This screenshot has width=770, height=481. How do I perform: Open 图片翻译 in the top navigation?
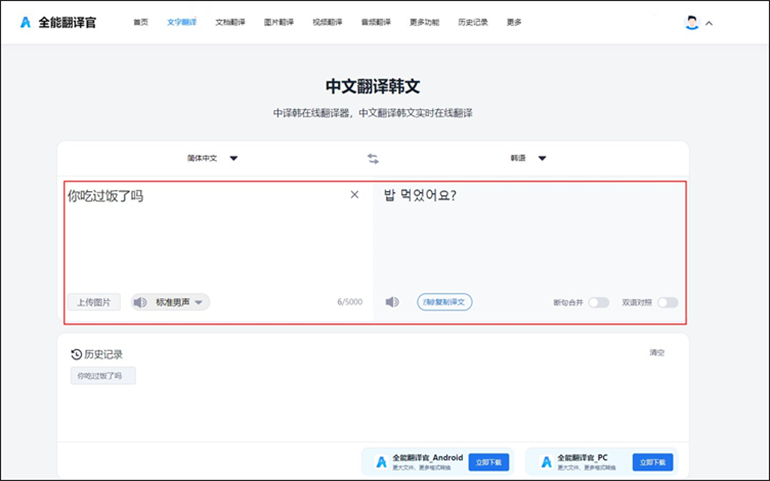point(279,22)
